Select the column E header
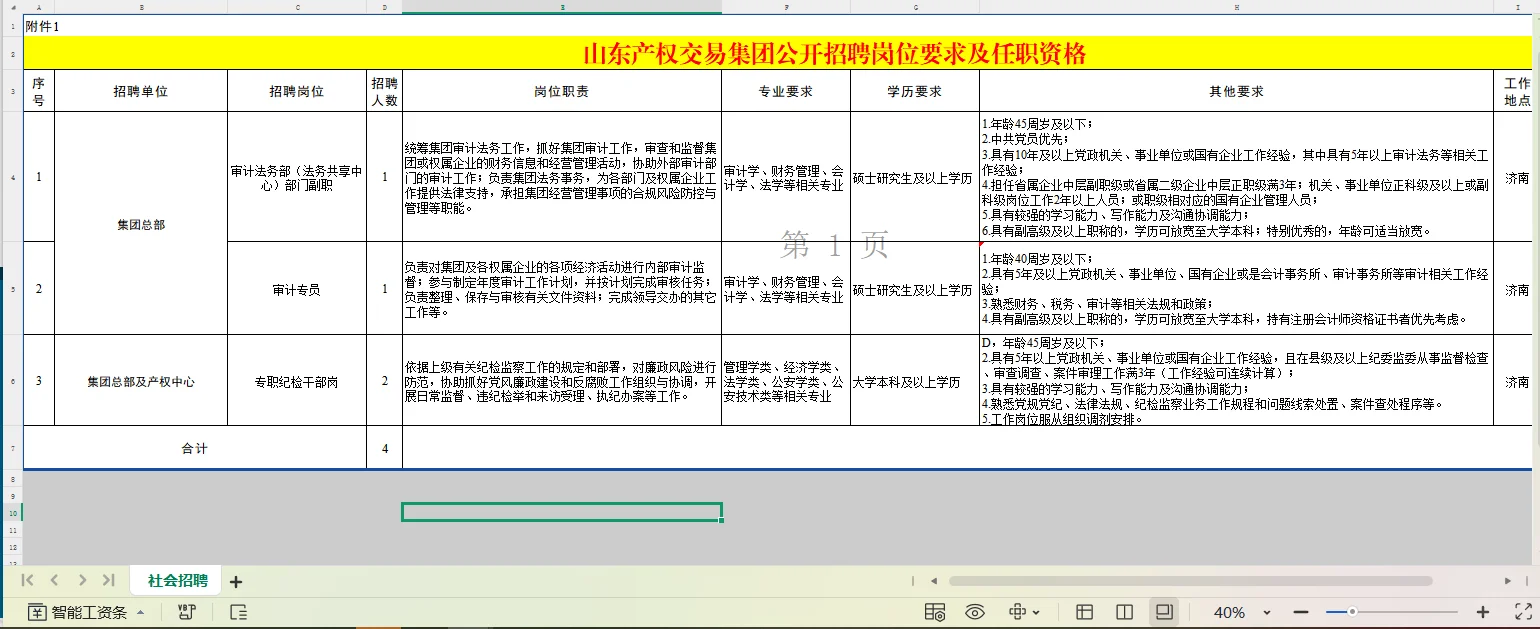The width and height of the screenshot is (1540, 629). pos(562,7)
